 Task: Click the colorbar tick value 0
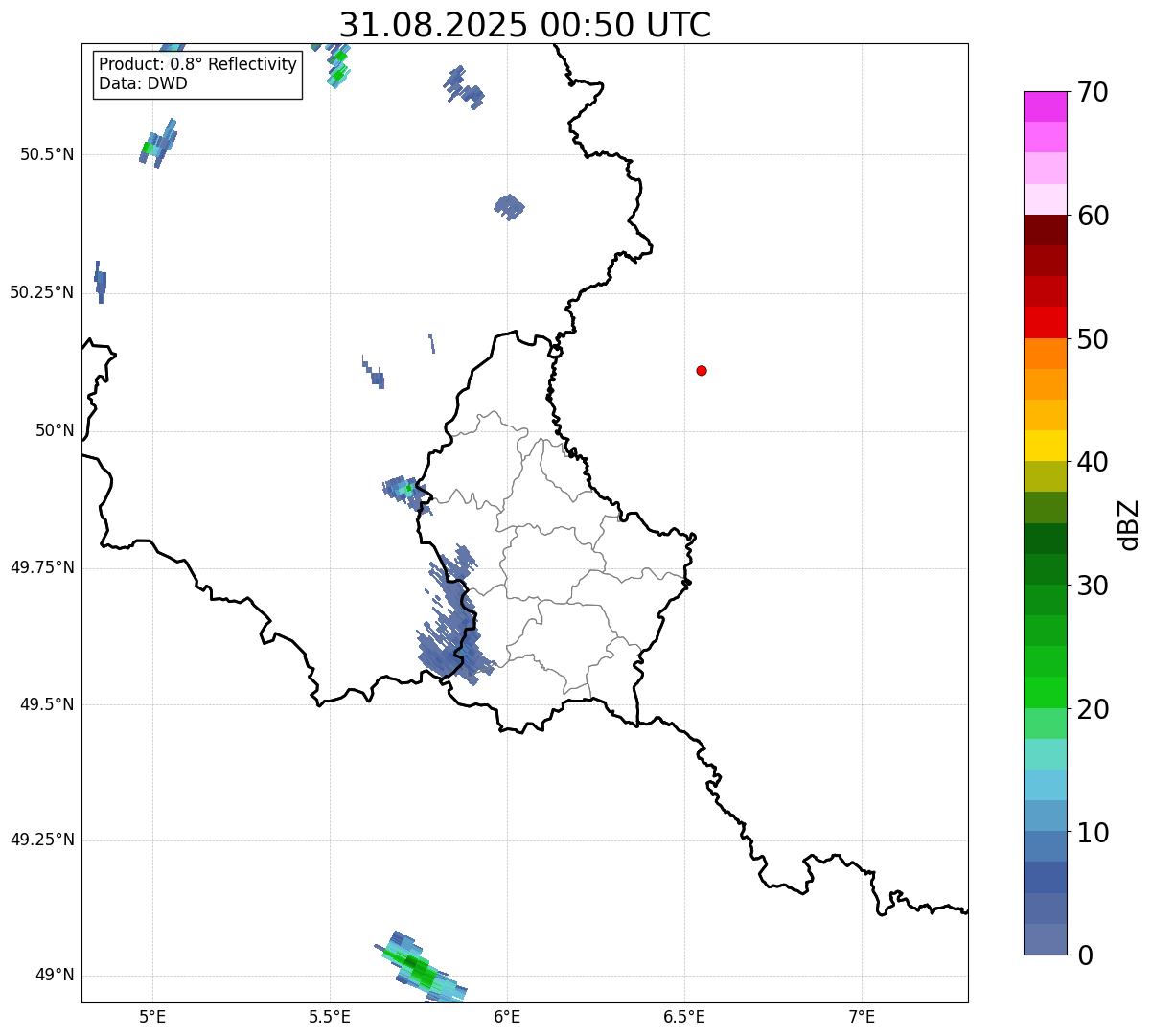coord(1085,955)
